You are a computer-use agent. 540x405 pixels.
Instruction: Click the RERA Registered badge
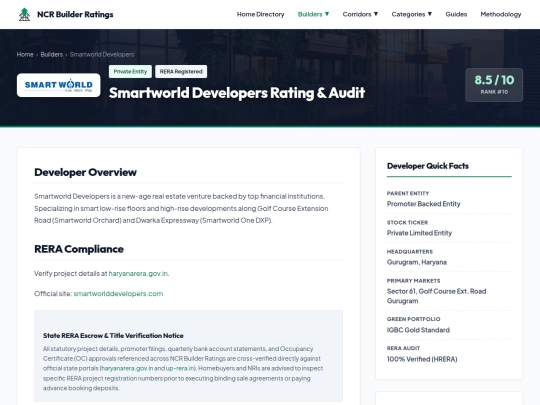click(x=181, y=72)
